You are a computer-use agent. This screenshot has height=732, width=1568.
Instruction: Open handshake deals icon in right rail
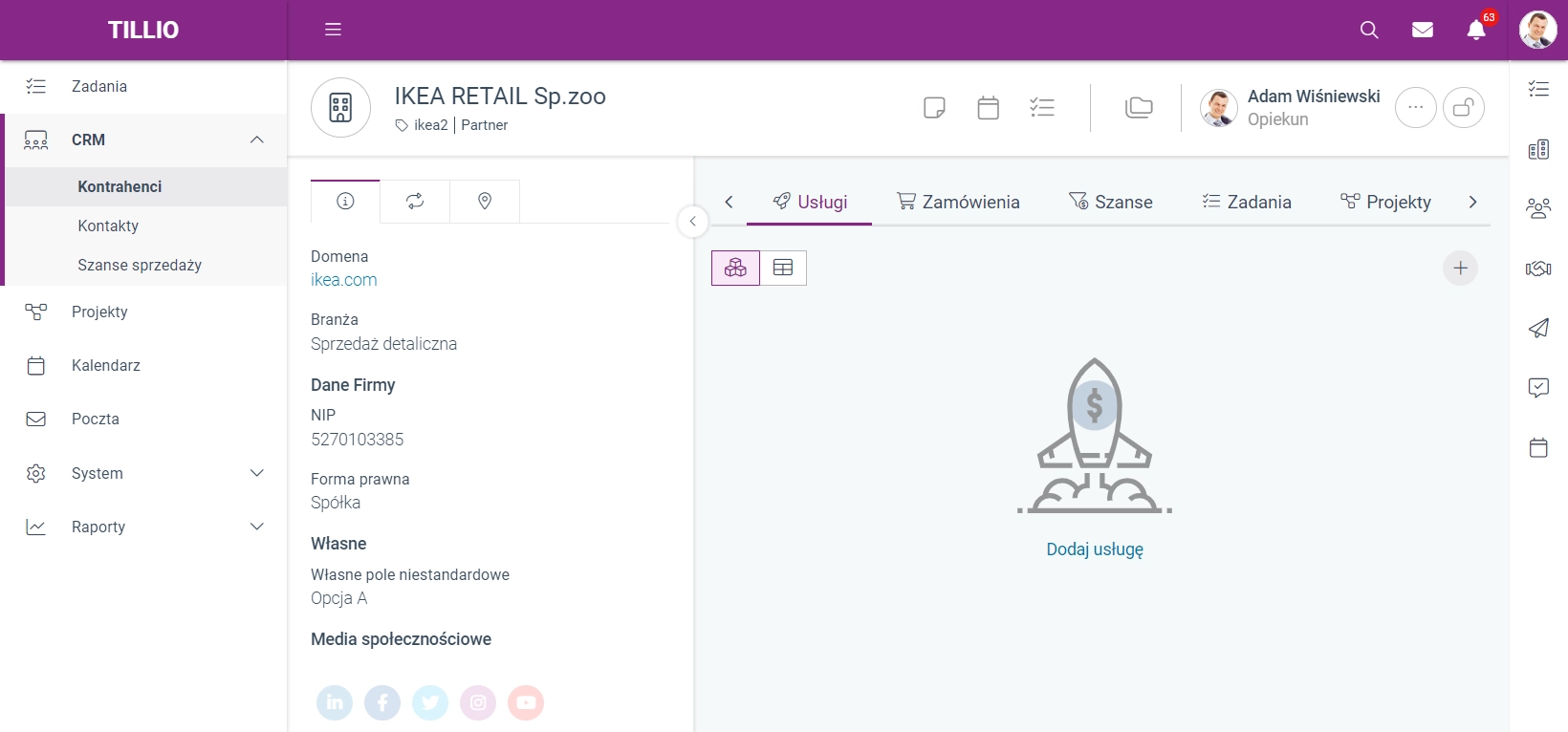click(1538, 269)
